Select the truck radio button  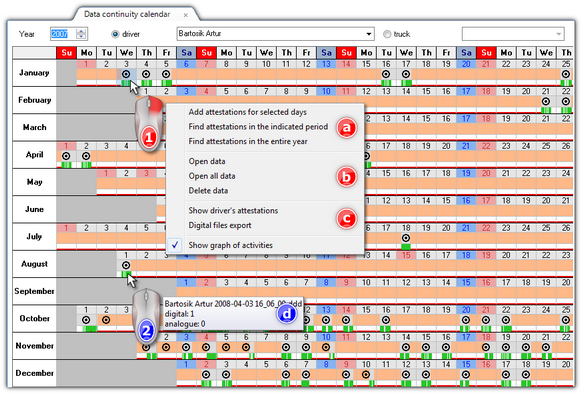(x=387, y=34)
